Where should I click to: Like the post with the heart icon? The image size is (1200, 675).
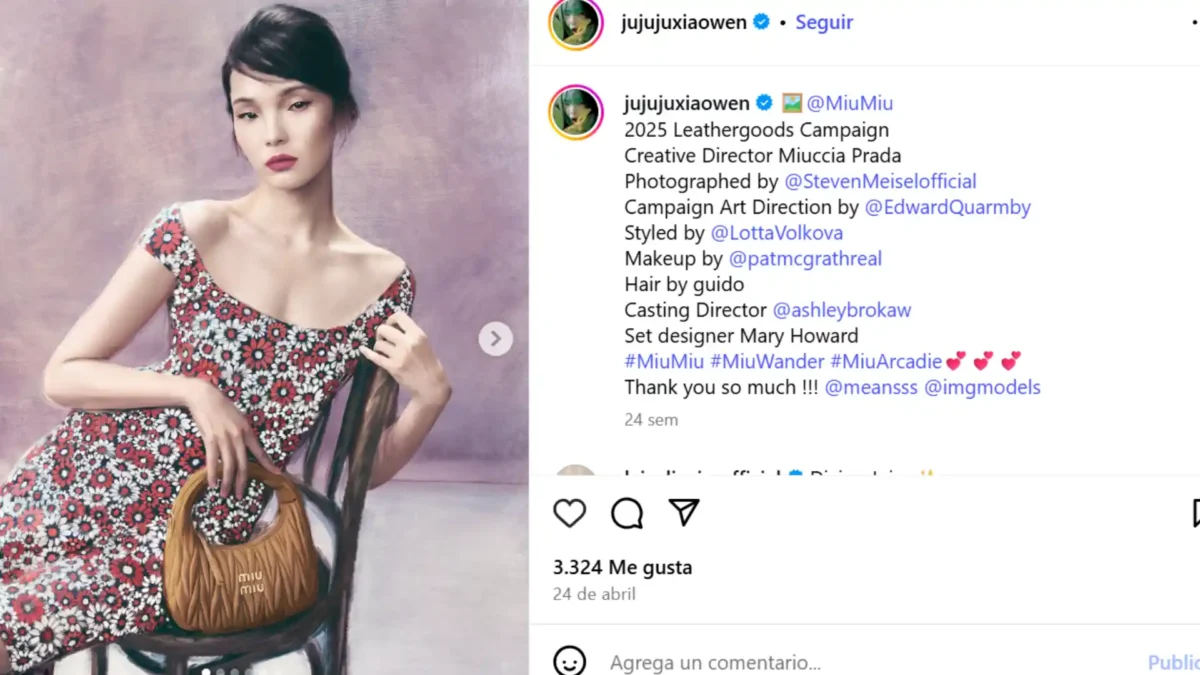pos(570,513)
